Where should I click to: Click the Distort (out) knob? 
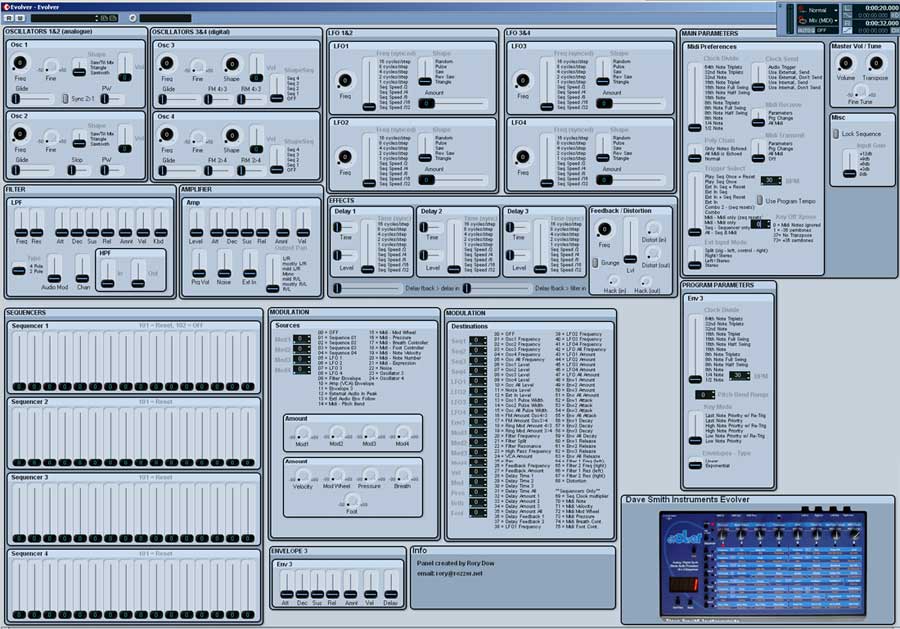pos(654,254)
